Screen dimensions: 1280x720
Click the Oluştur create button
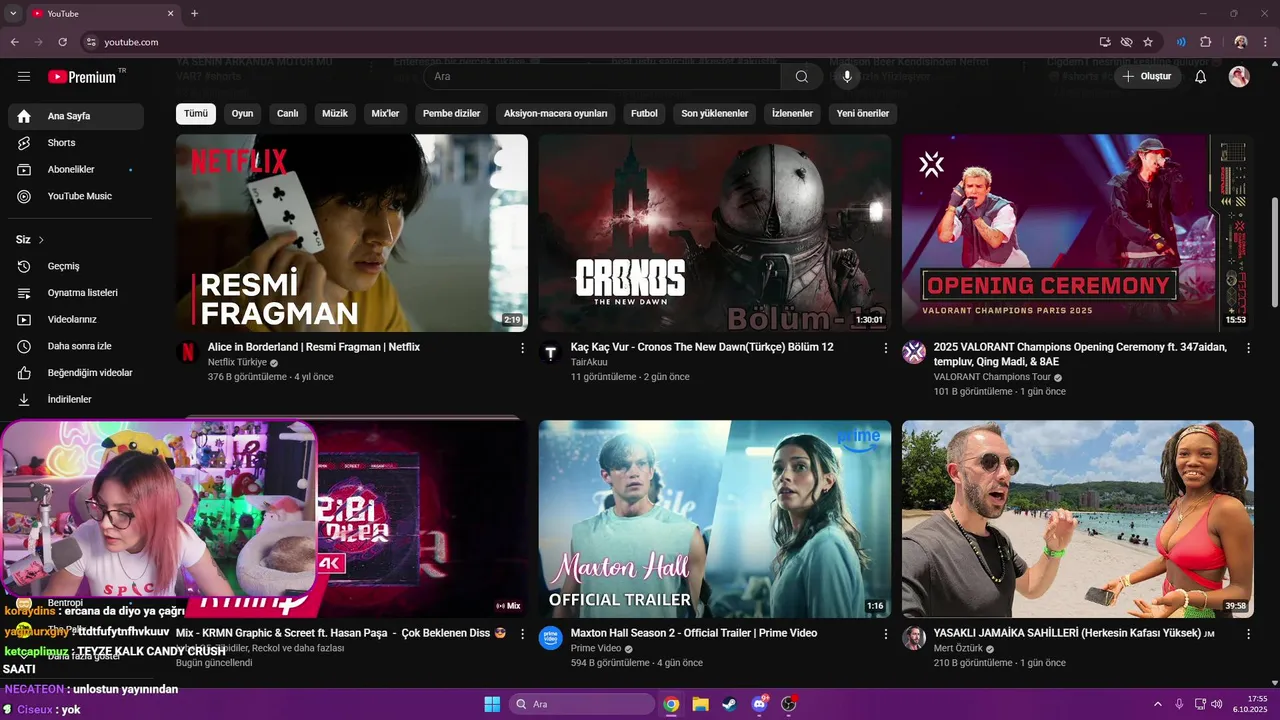coord(1148,77)
